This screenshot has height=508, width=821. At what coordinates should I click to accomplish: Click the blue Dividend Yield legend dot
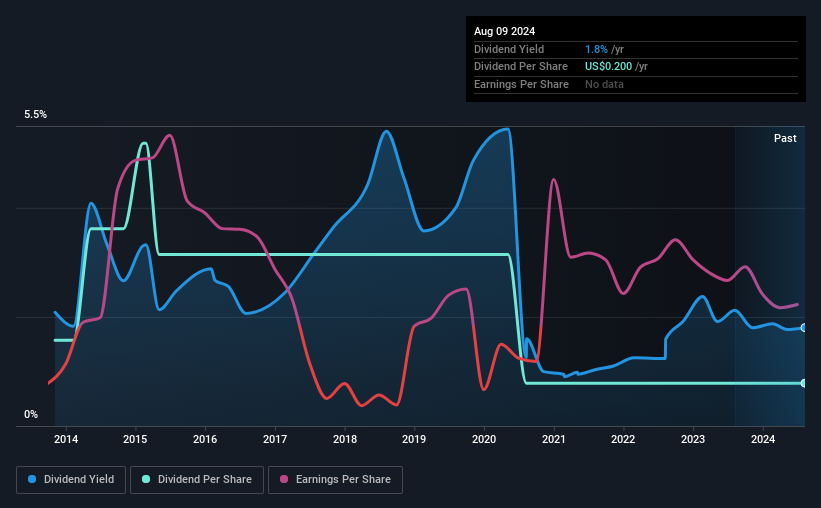[32, 479]
